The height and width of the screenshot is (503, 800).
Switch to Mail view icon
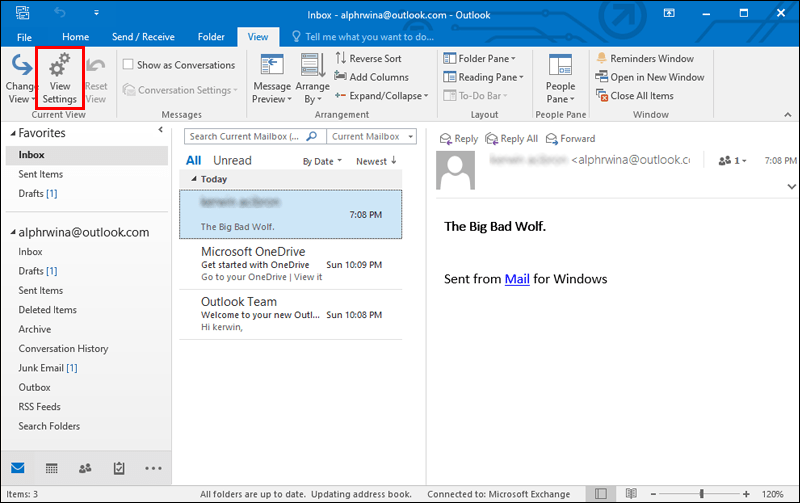pos(18,468)
